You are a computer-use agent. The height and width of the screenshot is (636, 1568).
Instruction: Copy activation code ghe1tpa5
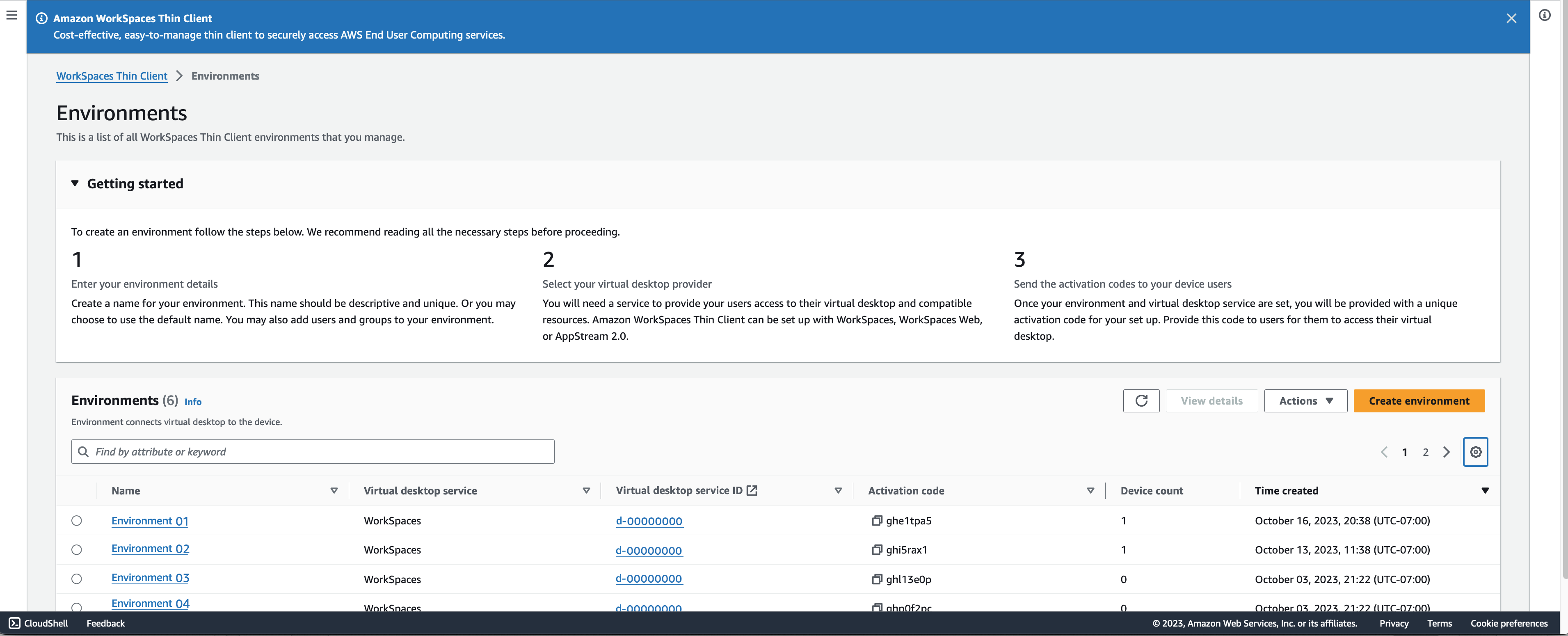pyautogui.click(x=877, y=520)
